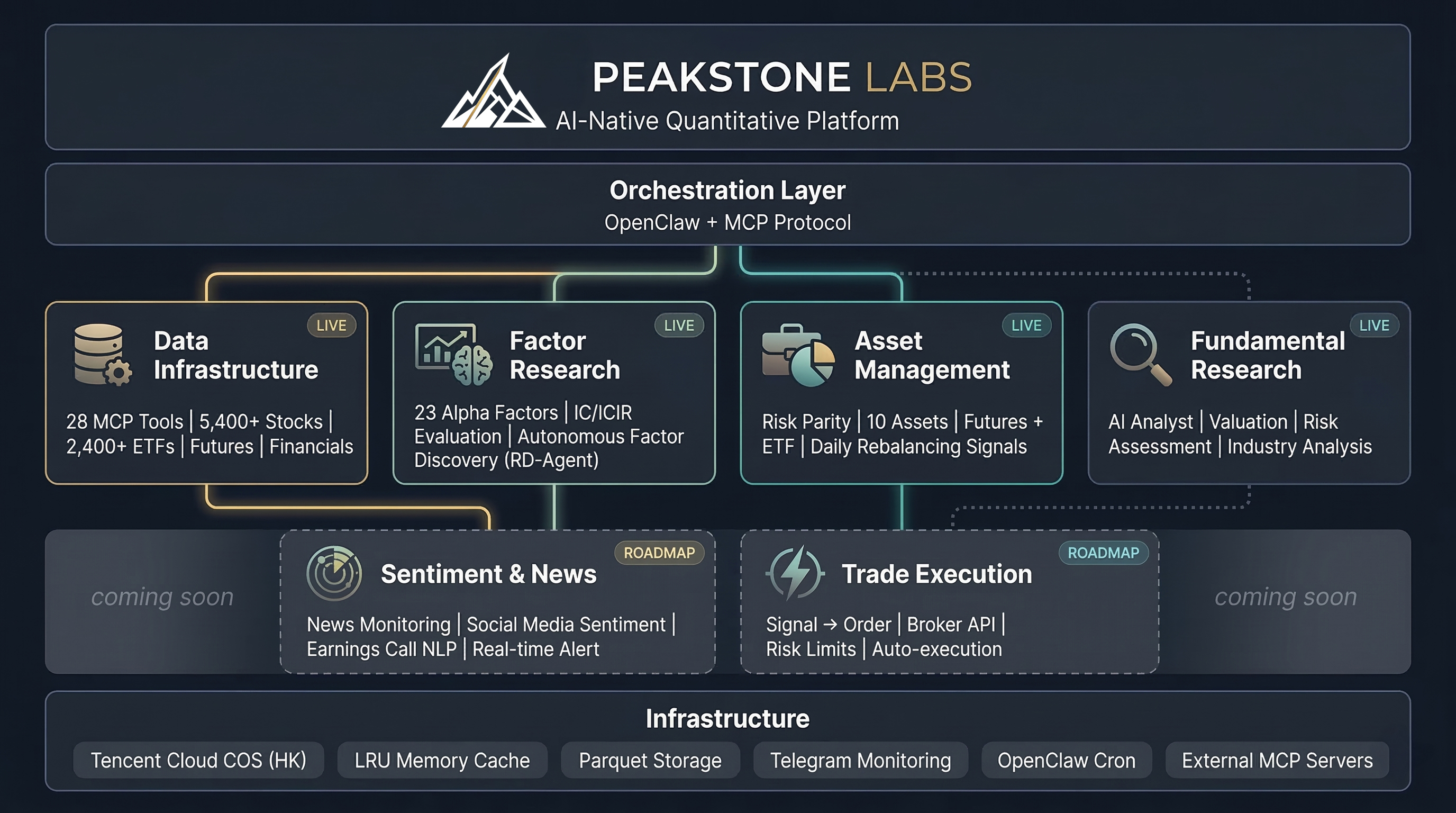Click the Telegram Monitoring infrastructure entry
This screenshot has height=813, width=1456.
tap(861, 760)
